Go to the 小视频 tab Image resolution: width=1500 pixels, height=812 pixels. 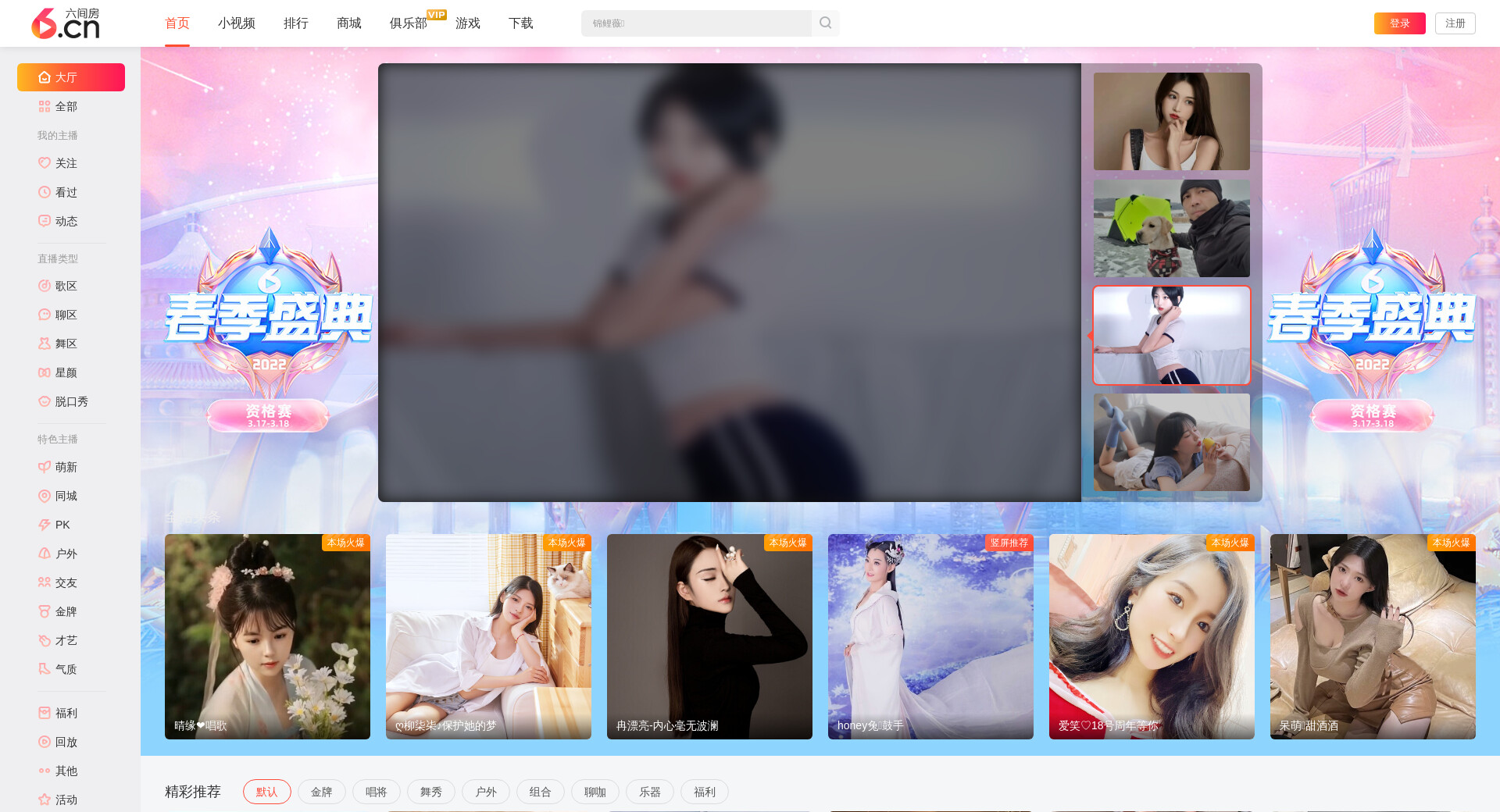237,23
